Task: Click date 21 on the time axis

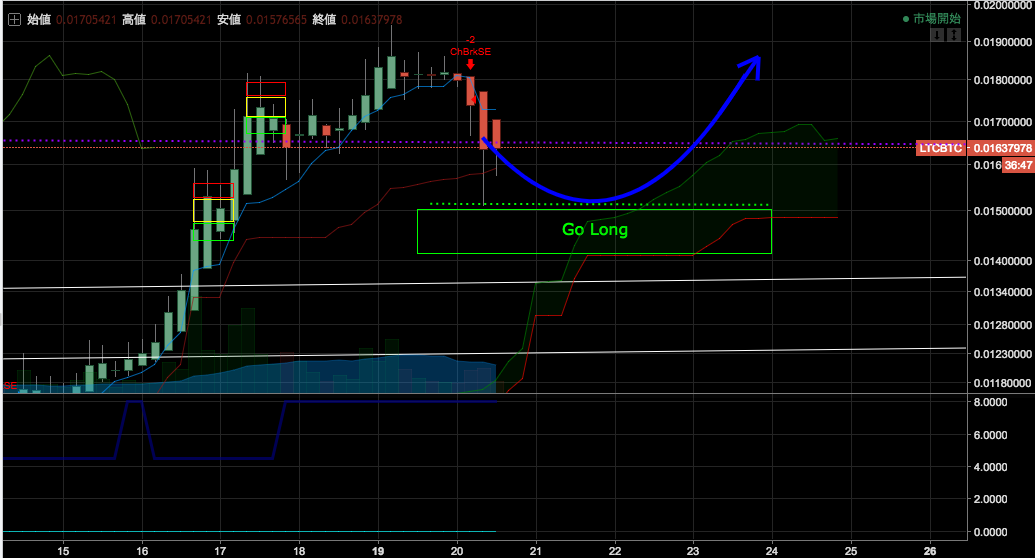Action: (x=535, y=551)
